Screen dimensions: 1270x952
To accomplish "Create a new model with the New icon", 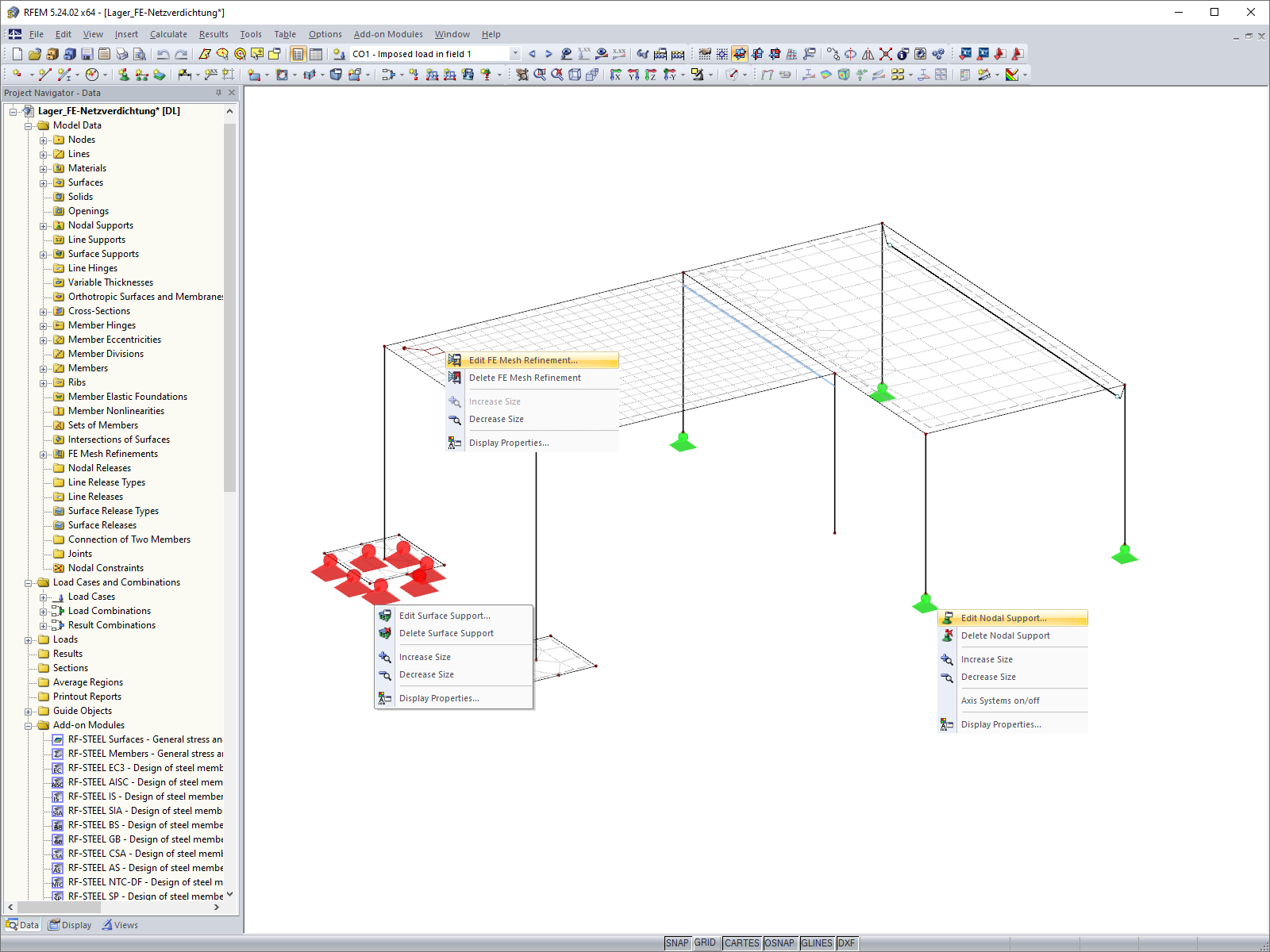I will [17, 54].
